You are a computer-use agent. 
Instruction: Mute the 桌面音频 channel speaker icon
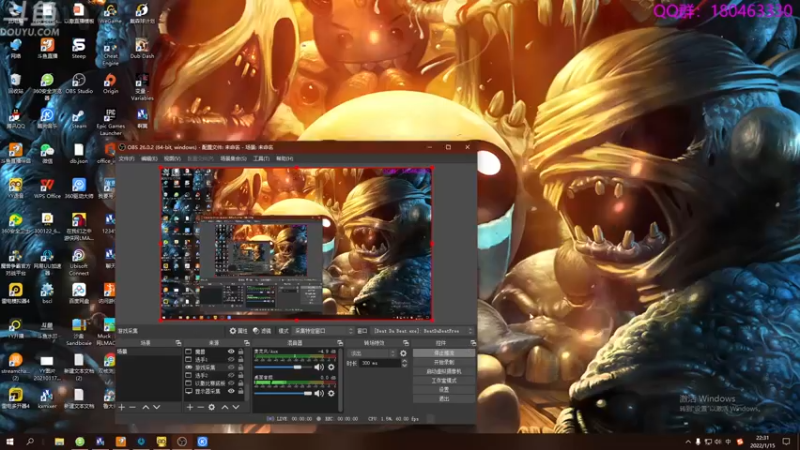point(319,393)
